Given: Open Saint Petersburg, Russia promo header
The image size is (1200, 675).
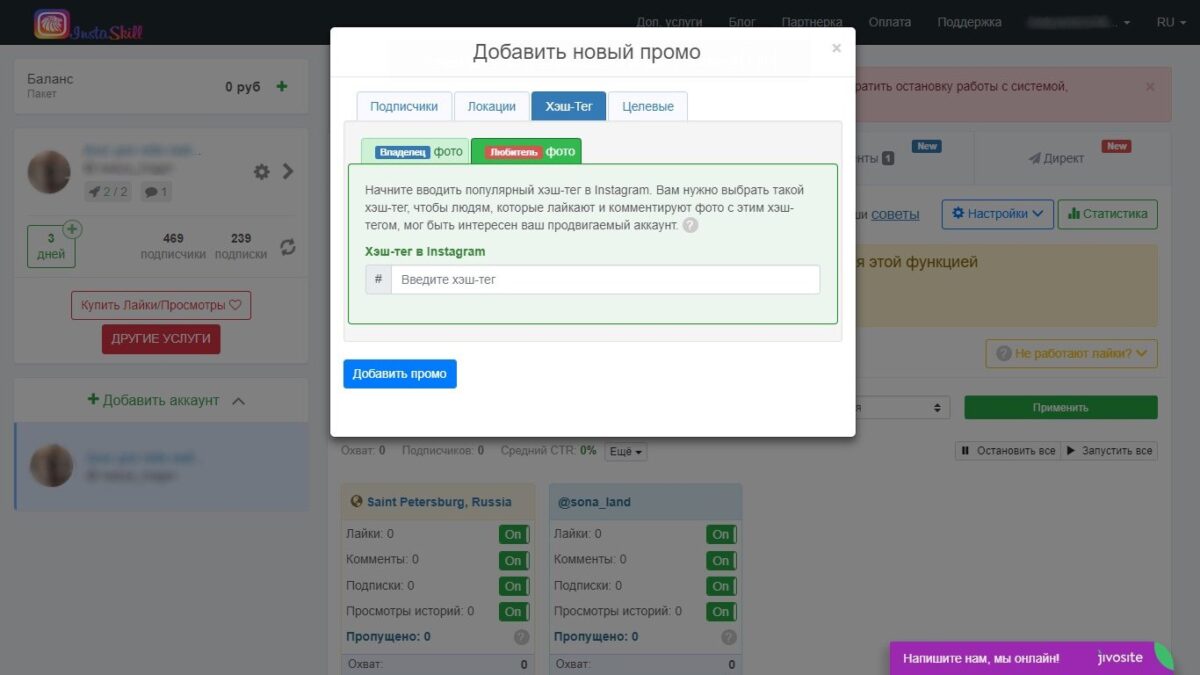Looking at the screenshot, I should [x=438, y=502].
